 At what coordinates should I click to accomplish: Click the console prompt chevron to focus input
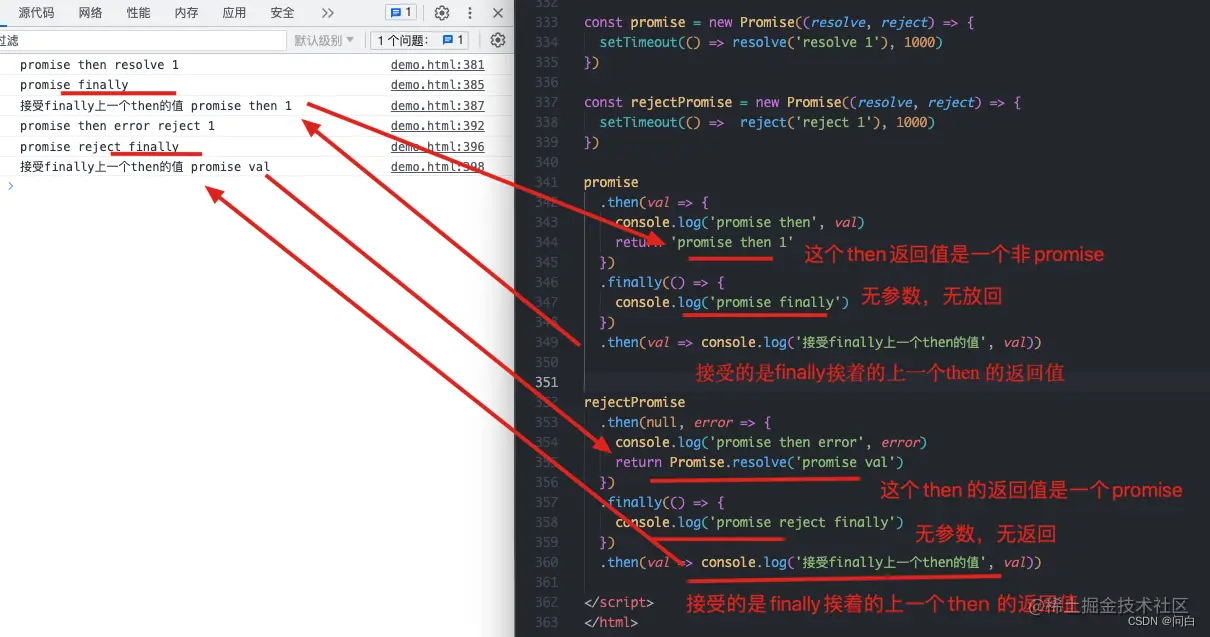tap(11, 186)
